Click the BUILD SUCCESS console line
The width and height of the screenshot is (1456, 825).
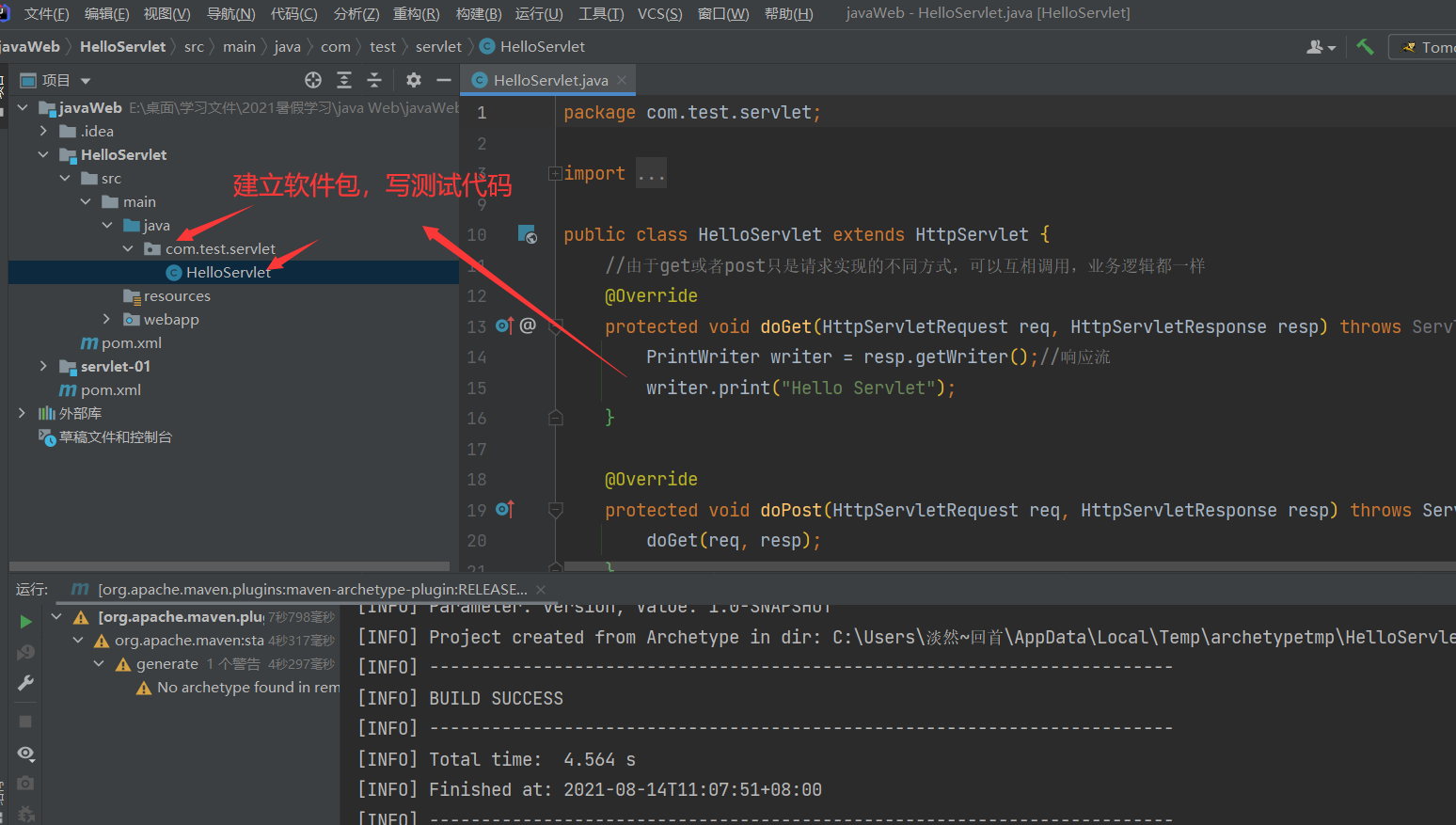tap(497, 698)
